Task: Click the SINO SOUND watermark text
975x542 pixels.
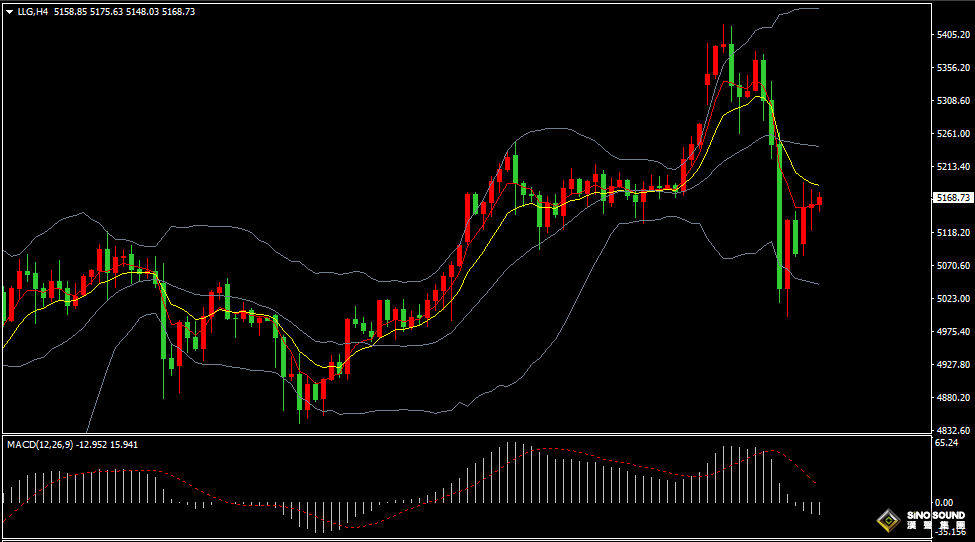Action: point(935,516)
